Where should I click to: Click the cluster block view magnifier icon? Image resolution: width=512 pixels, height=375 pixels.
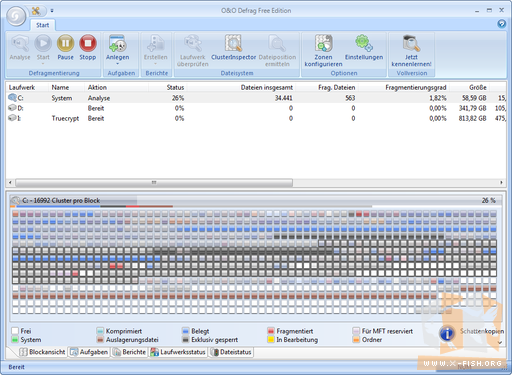(x=15, y=200)
